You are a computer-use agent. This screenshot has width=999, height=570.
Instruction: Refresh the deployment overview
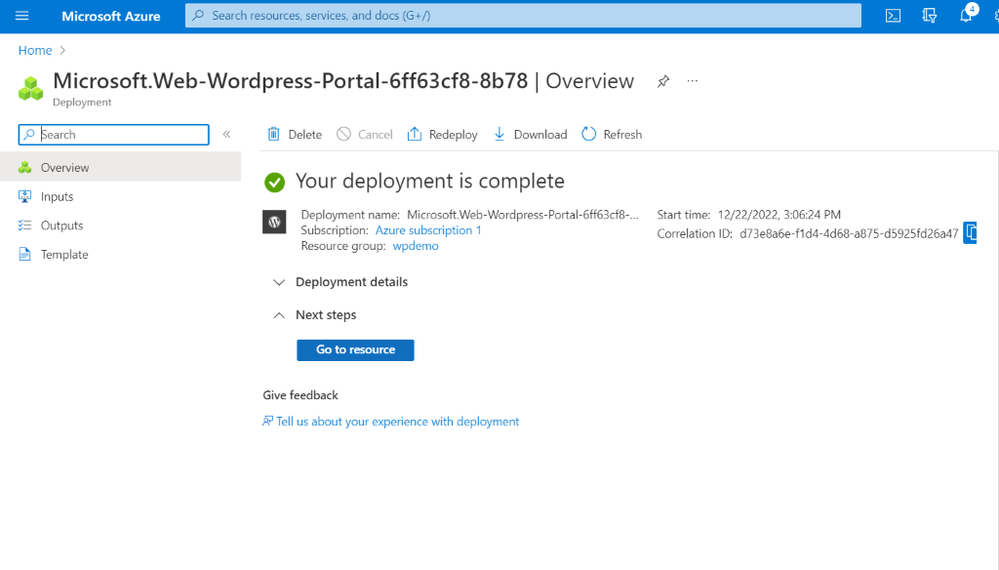[x=612, y=134]
